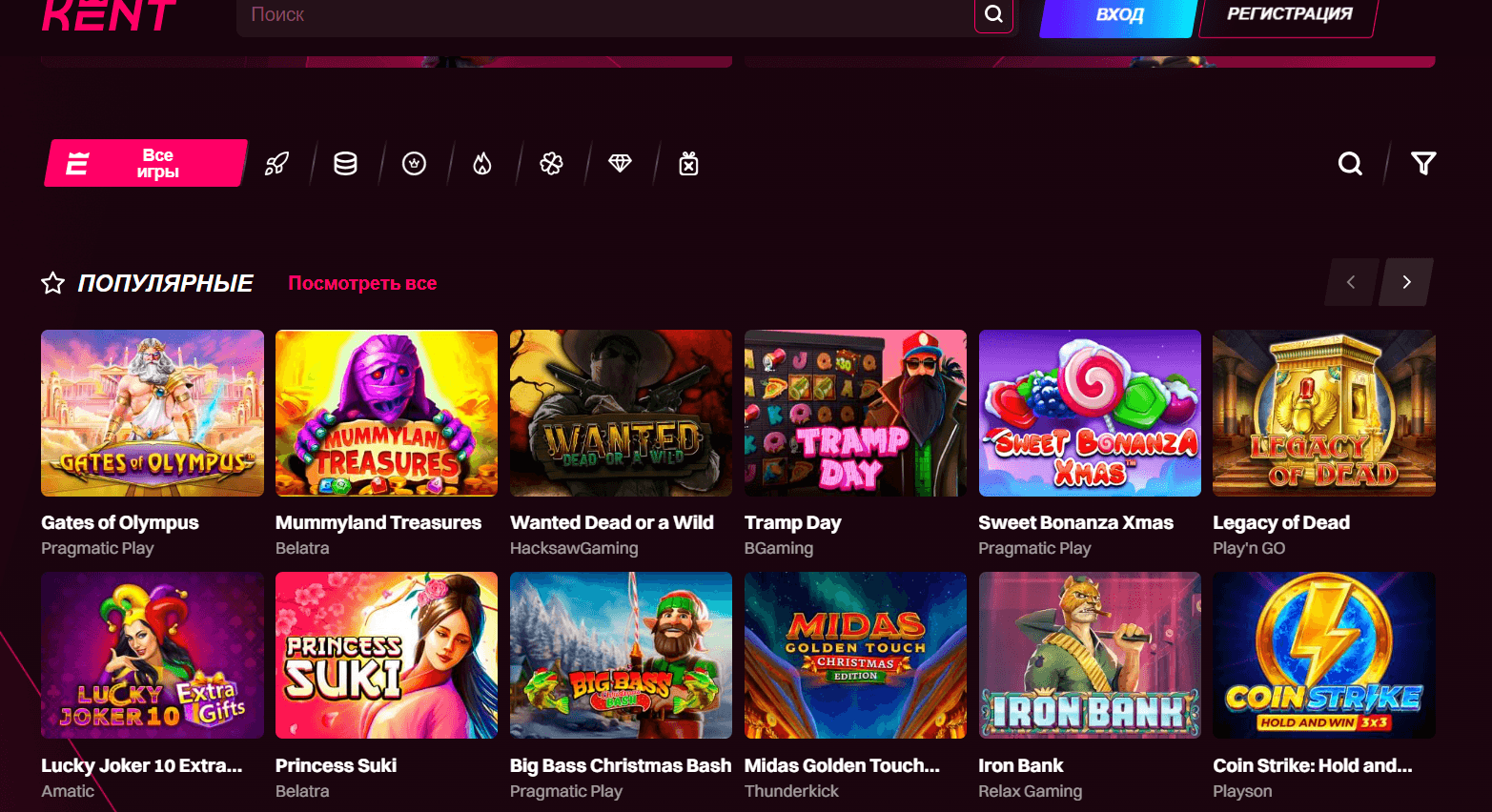Click the KENT logo
1492x812 pixels.
pyautogui.click(x=109, y=15)
